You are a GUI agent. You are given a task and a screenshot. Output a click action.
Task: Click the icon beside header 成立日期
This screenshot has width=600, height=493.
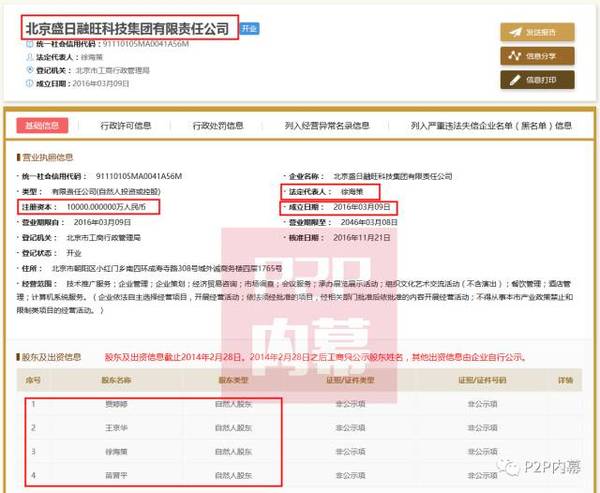pos(28,85)
